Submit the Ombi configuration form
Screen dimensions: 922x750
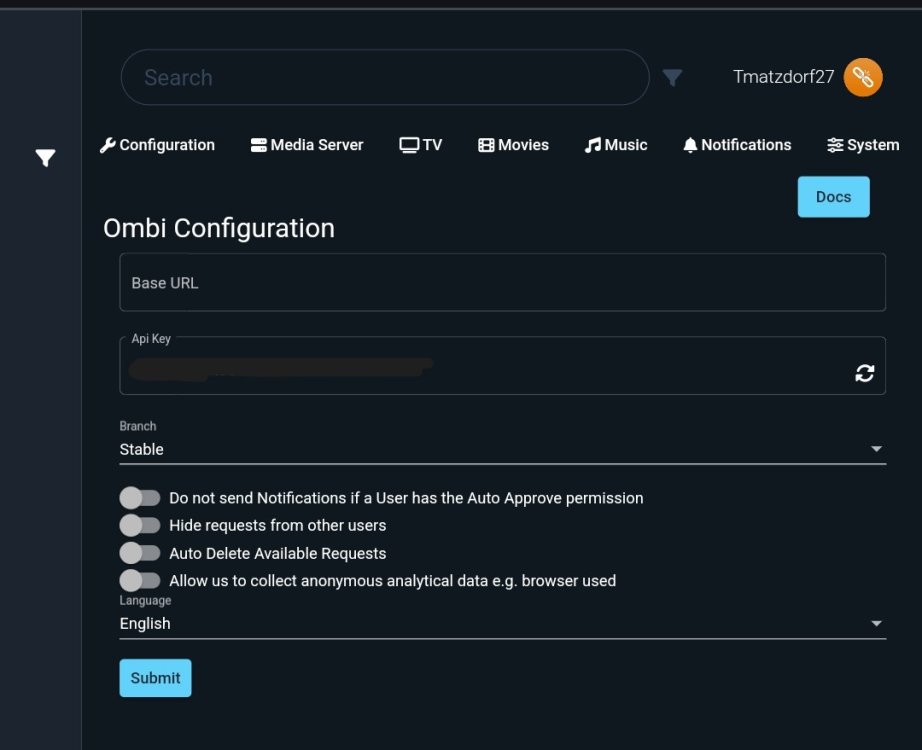(x=155, y=678)
